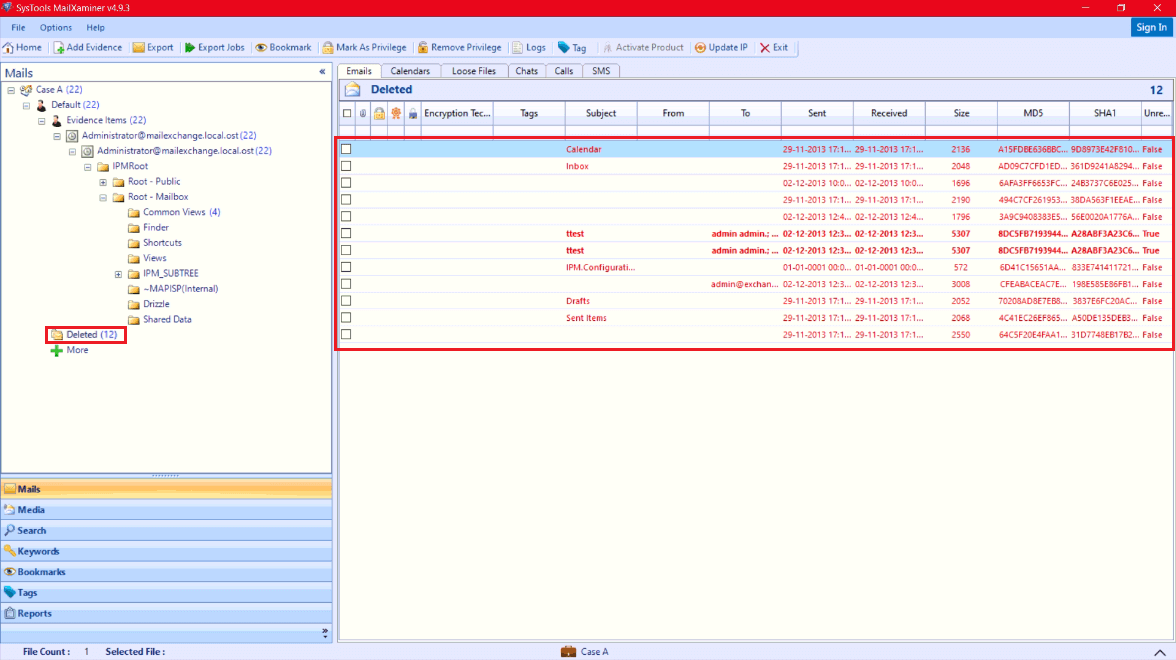Click Mark As Privilege icon
The width and height of the screenshot is (1176, 660).
pyautogui.click(x=364, y=47)
